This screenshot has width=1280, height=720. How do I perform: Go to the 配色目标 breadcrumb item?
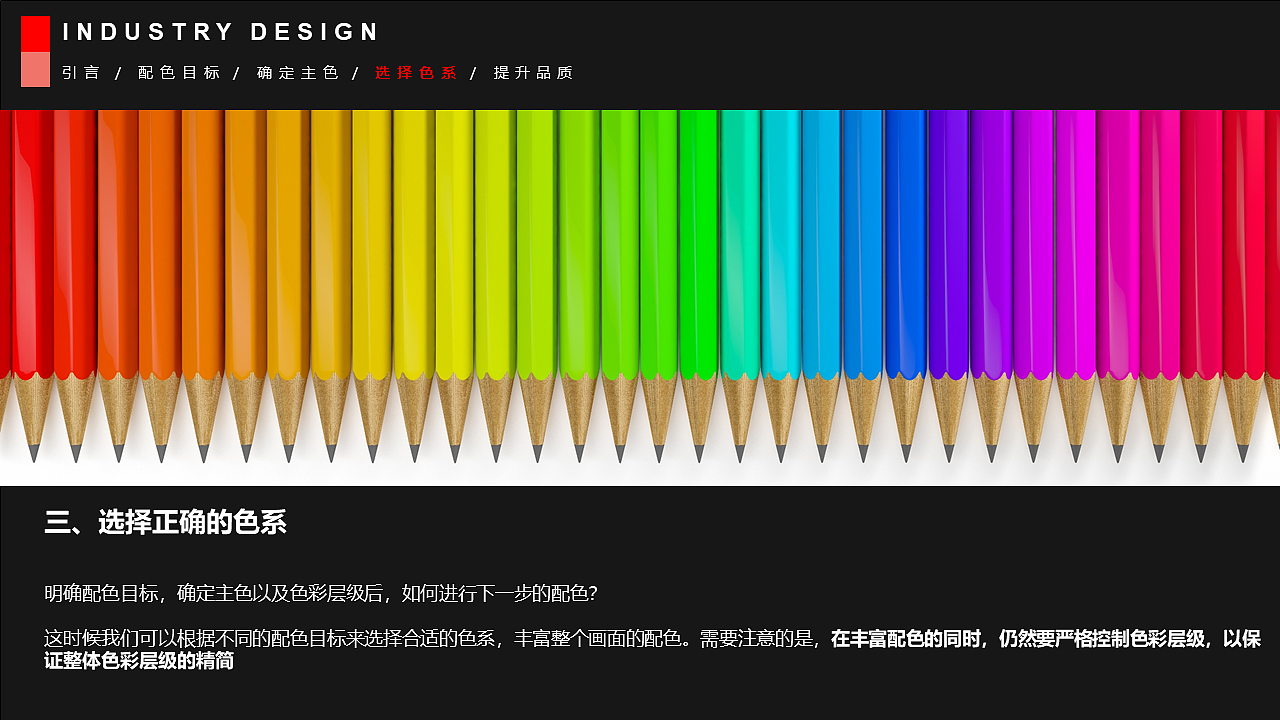coord(179,73)
